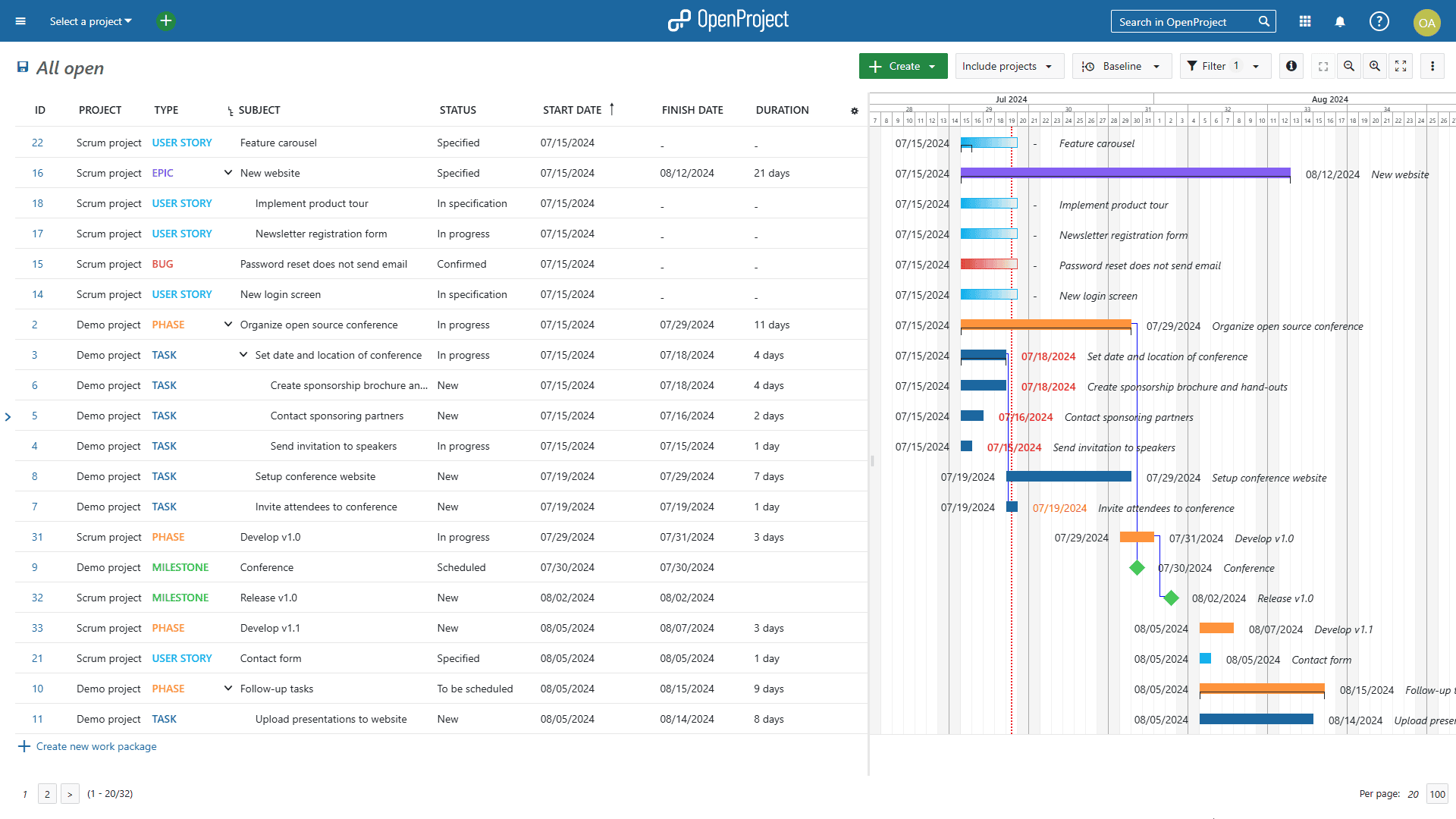Click Create new work package link
Viewport: 1456px width, 819px height.
point(87,746)
